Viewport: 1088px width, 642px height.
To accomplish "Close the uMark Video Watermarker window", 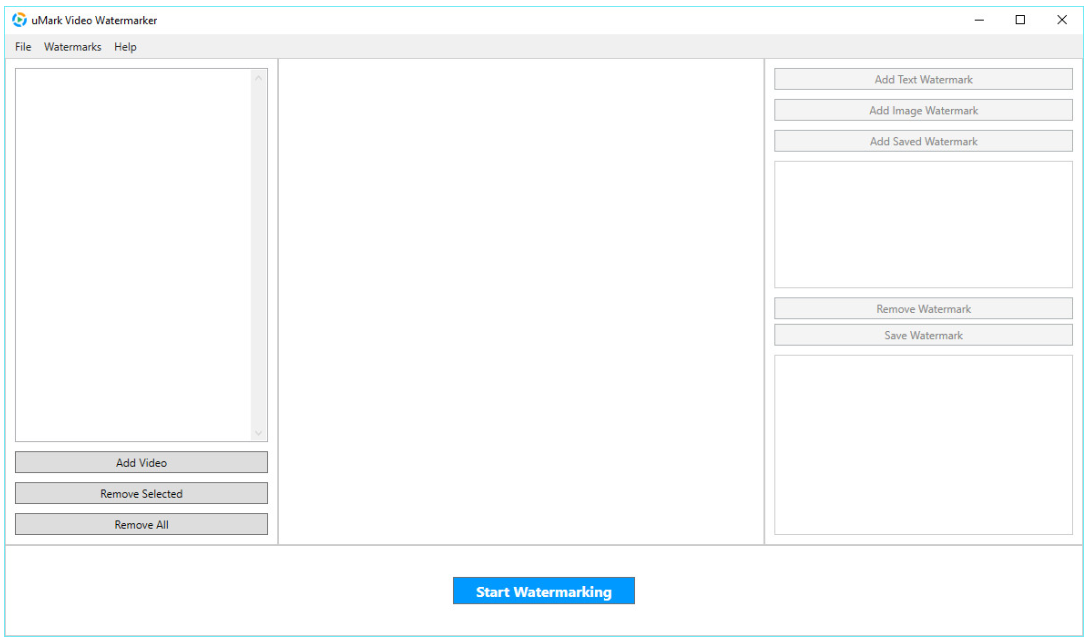I will pyautogui.click(x=1062, y=20).
